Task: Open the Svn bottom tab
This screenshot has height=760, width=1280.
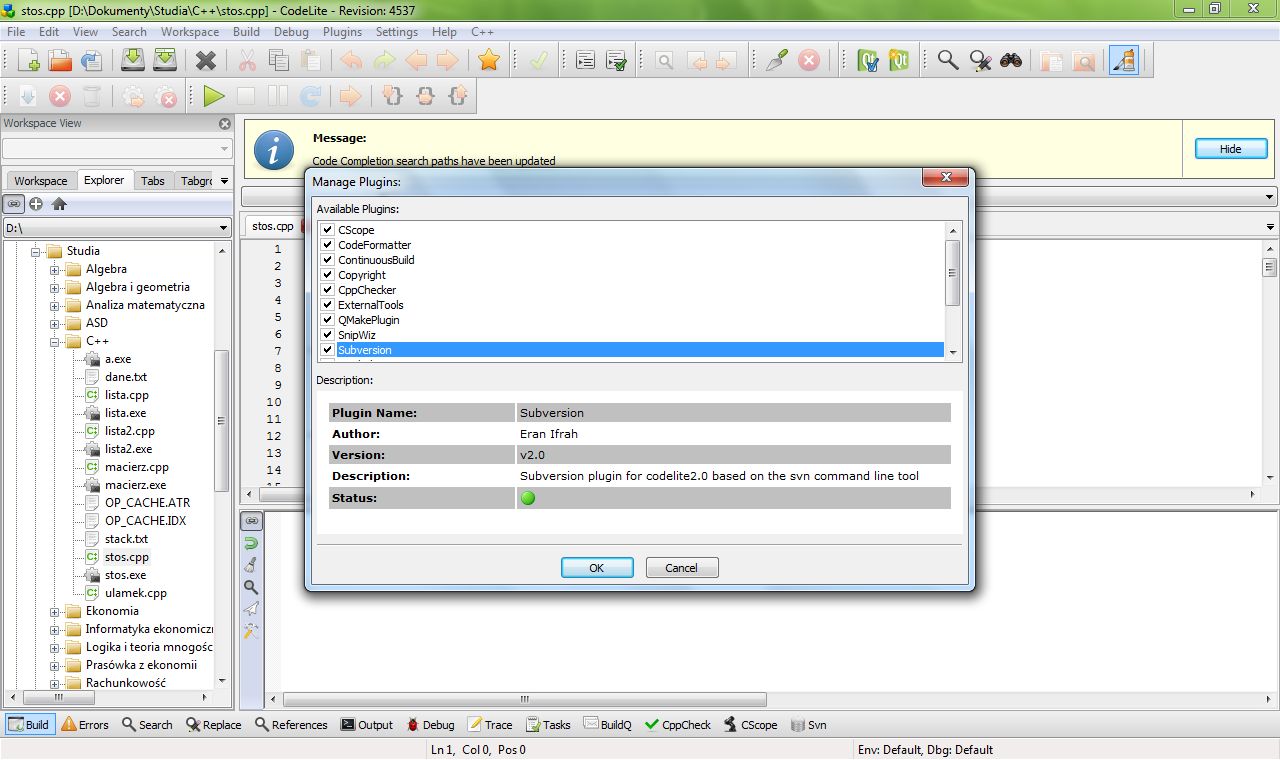Action: click(808, 725)
